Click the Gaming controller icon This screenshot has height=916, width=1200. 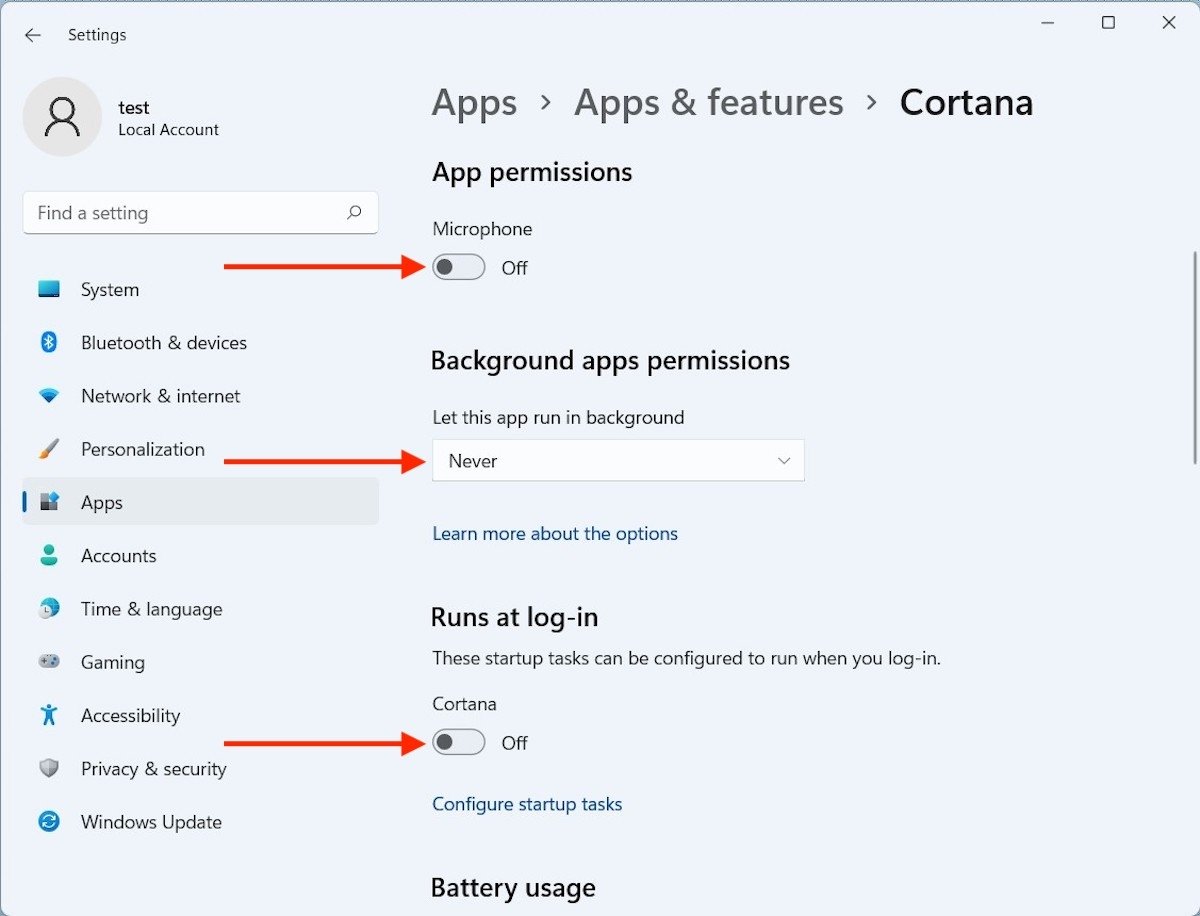click(x=49, y=662)
